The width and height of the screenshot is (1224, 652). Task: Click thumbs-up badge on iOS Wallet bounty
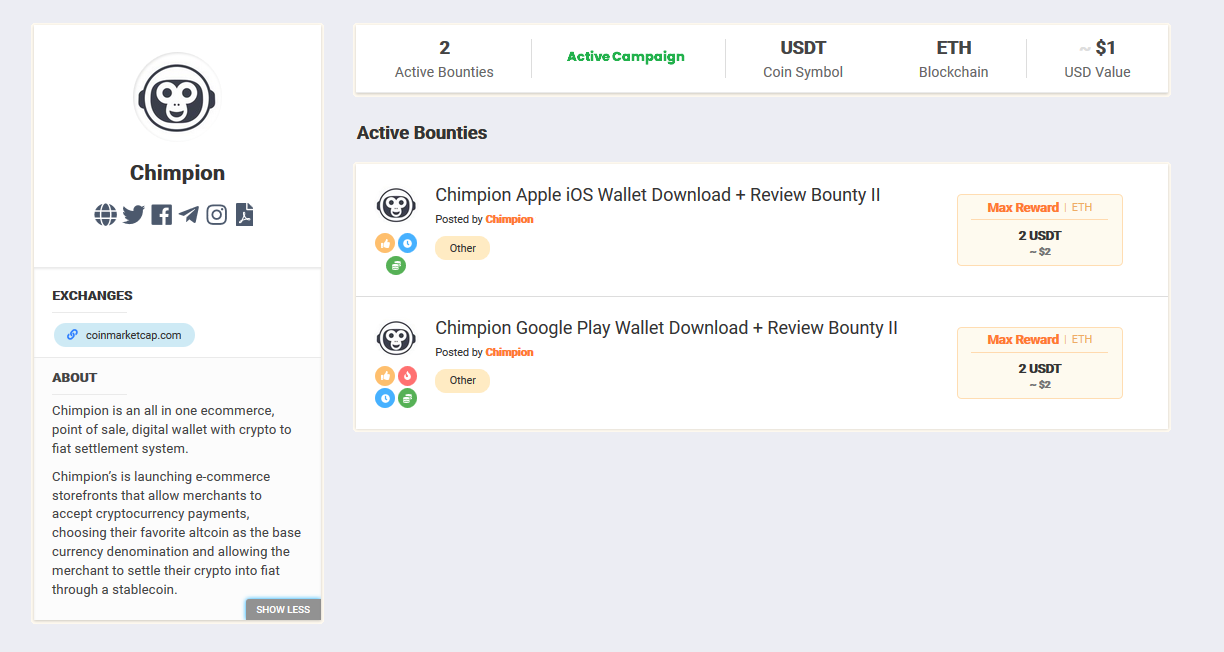click(x=385, y=243)
